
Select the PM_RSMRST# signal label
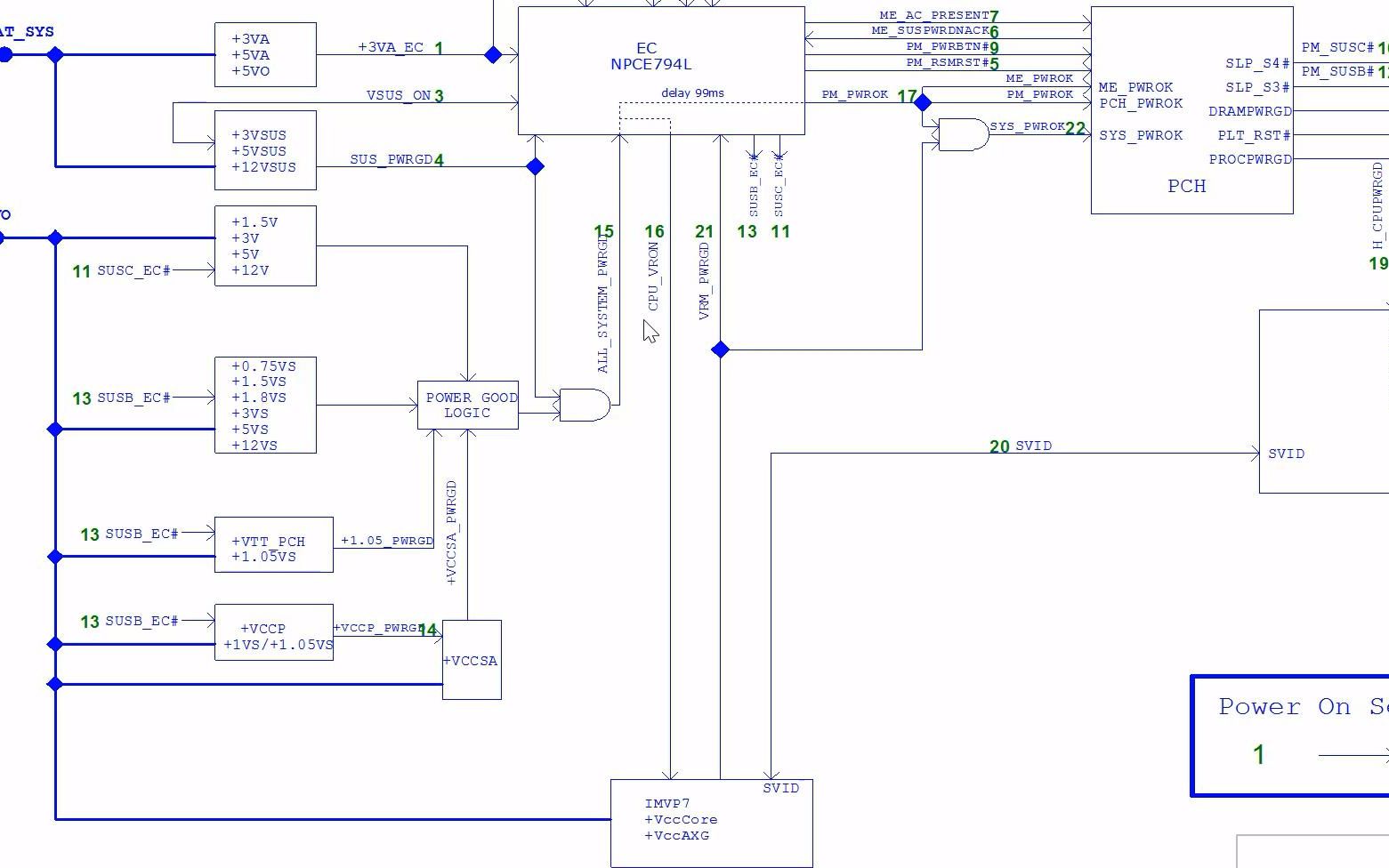pos(948,62)
